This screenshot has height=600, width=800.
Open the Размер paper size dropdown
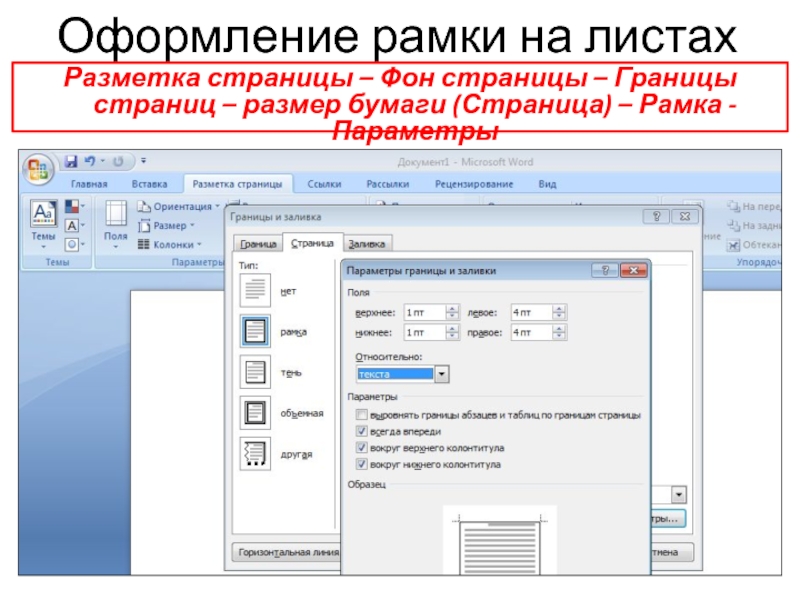click(x=166, y=226)
